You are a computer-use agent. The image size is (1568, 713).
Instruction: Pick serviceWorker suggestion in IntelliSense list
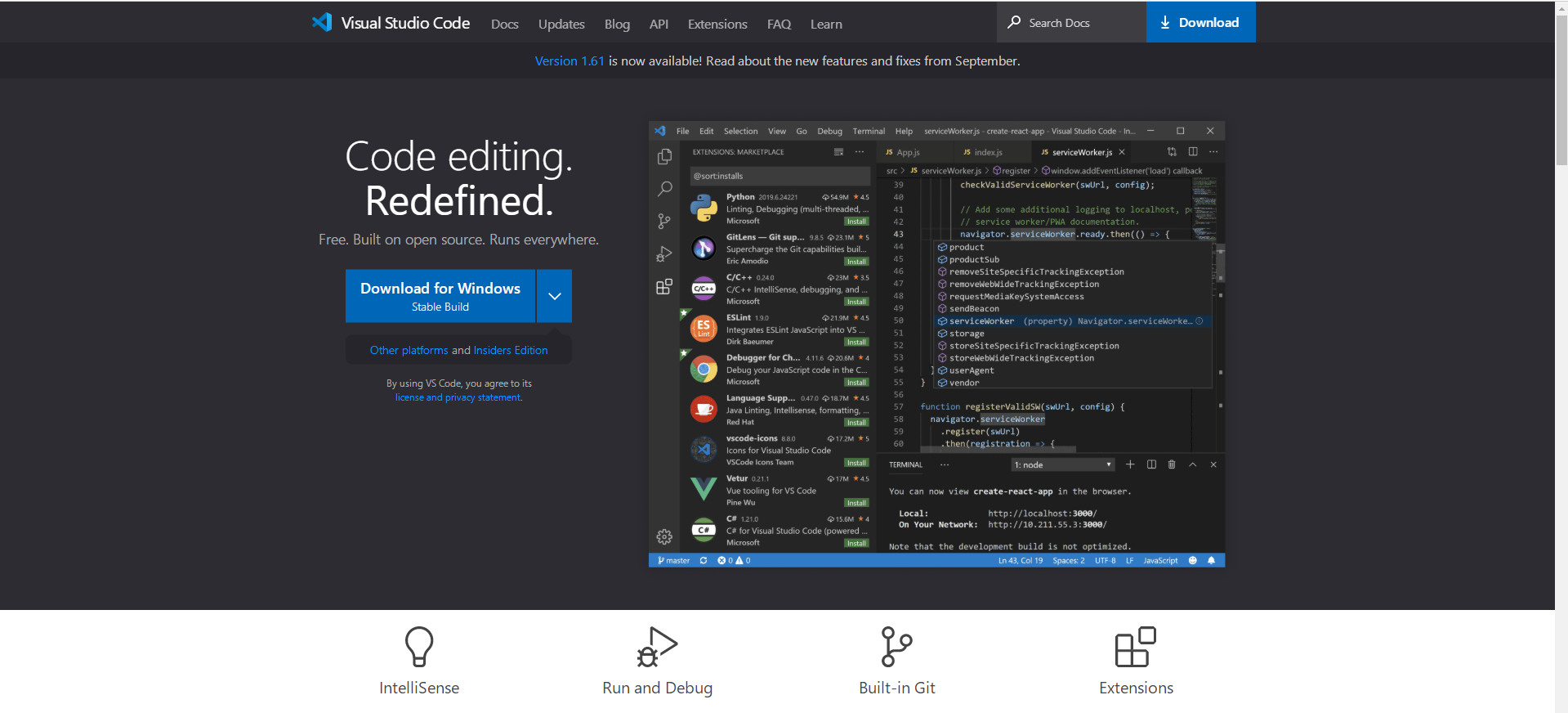[1072, 321]
